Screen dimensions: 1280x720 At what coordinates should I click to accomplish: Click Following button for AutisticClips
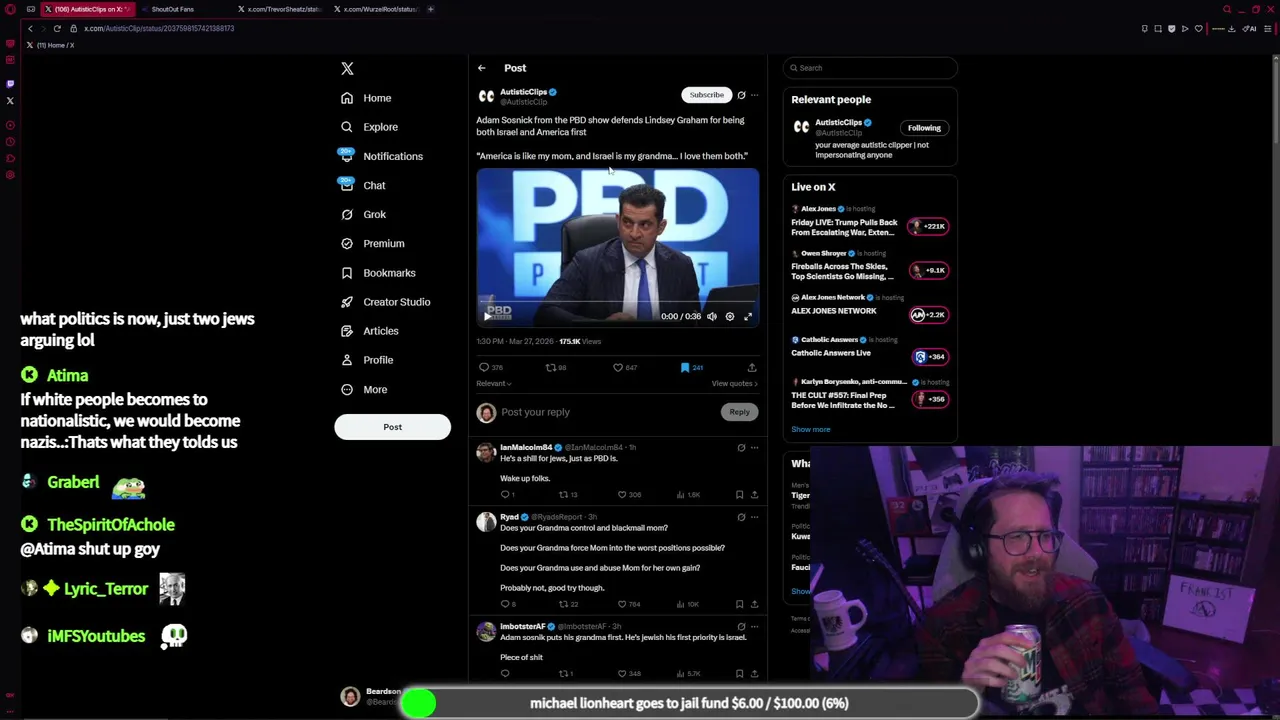coord(924,128)
